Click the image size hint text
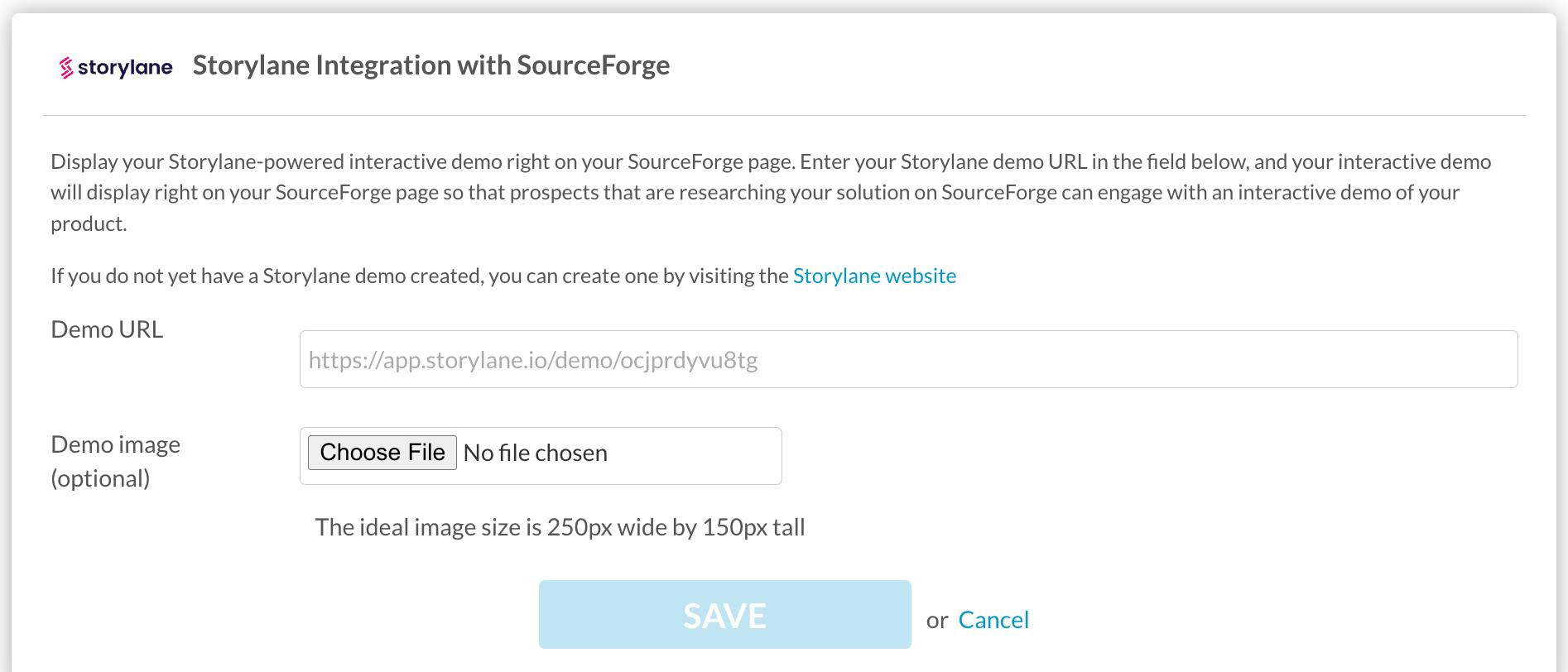The image size is (1568, 672). coord(560,527)
